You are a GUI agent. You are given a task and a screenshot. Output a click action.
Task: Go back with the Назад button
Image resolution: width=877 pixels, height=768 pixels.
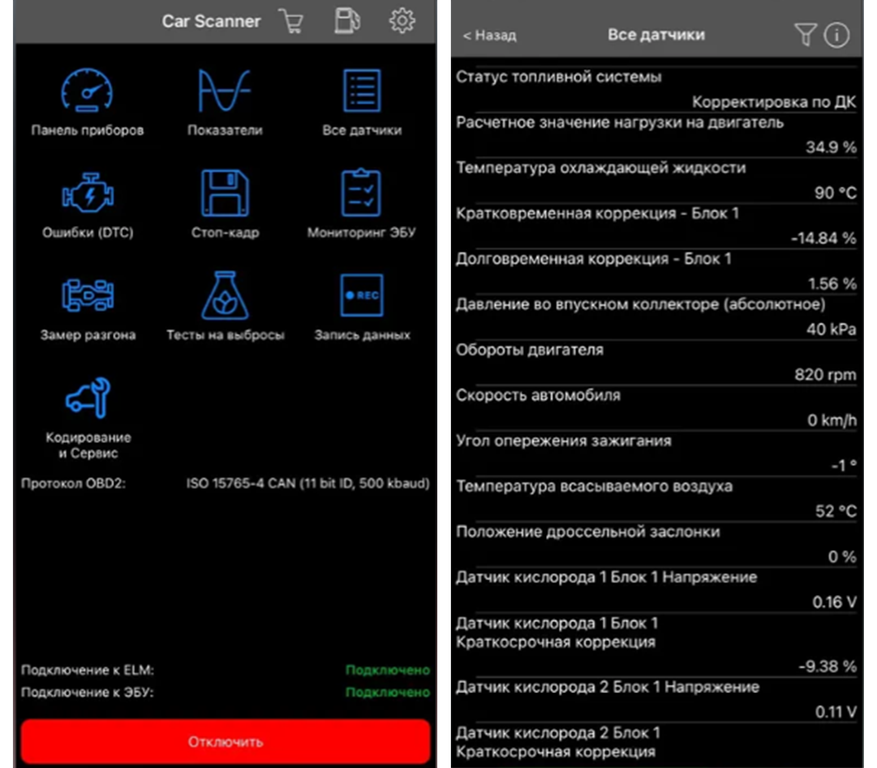tap(489, 35)
